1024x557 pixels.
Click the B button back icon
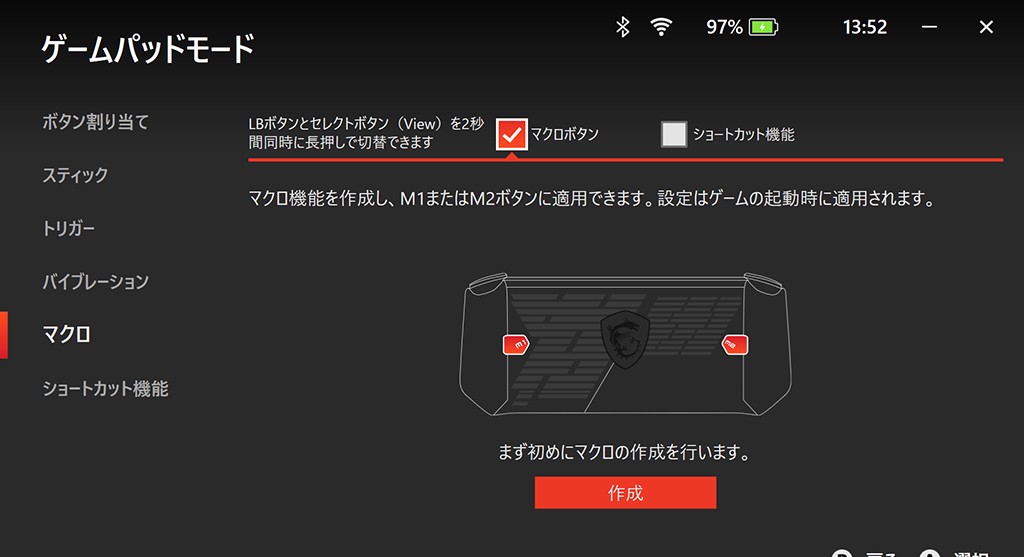[x=842, y=554]
